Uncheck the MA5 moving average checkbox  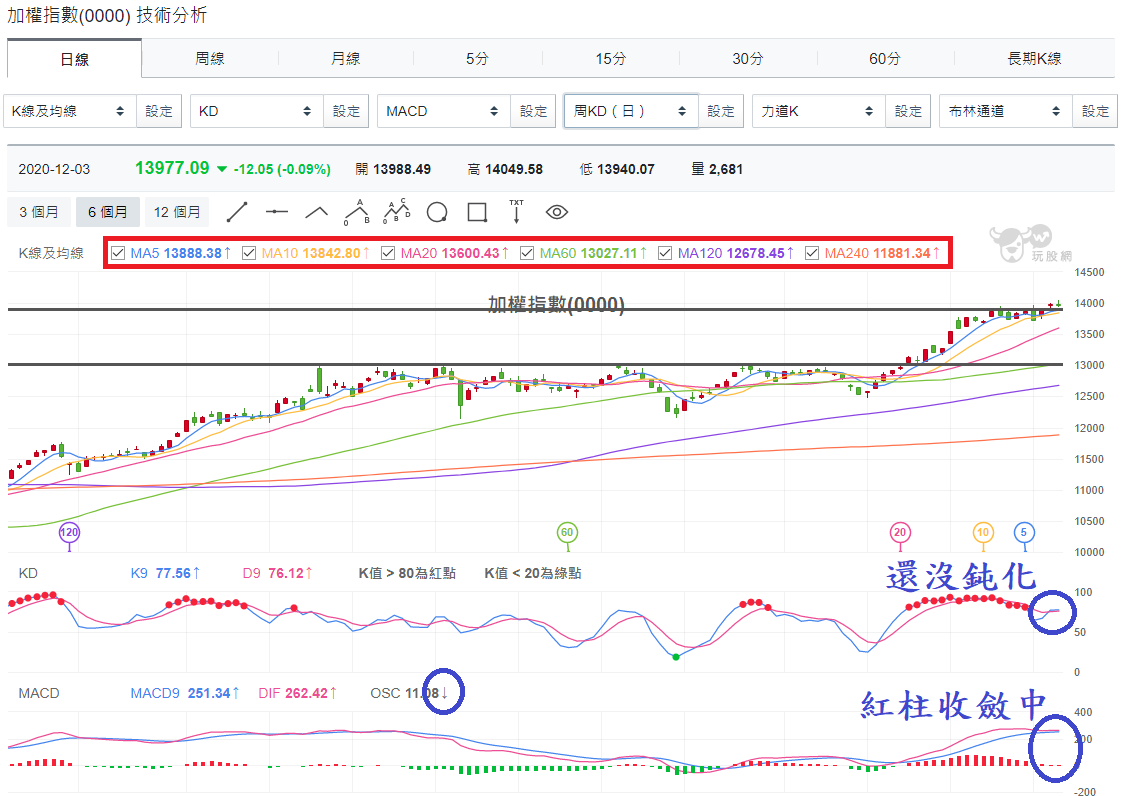(x=118, y=253)
